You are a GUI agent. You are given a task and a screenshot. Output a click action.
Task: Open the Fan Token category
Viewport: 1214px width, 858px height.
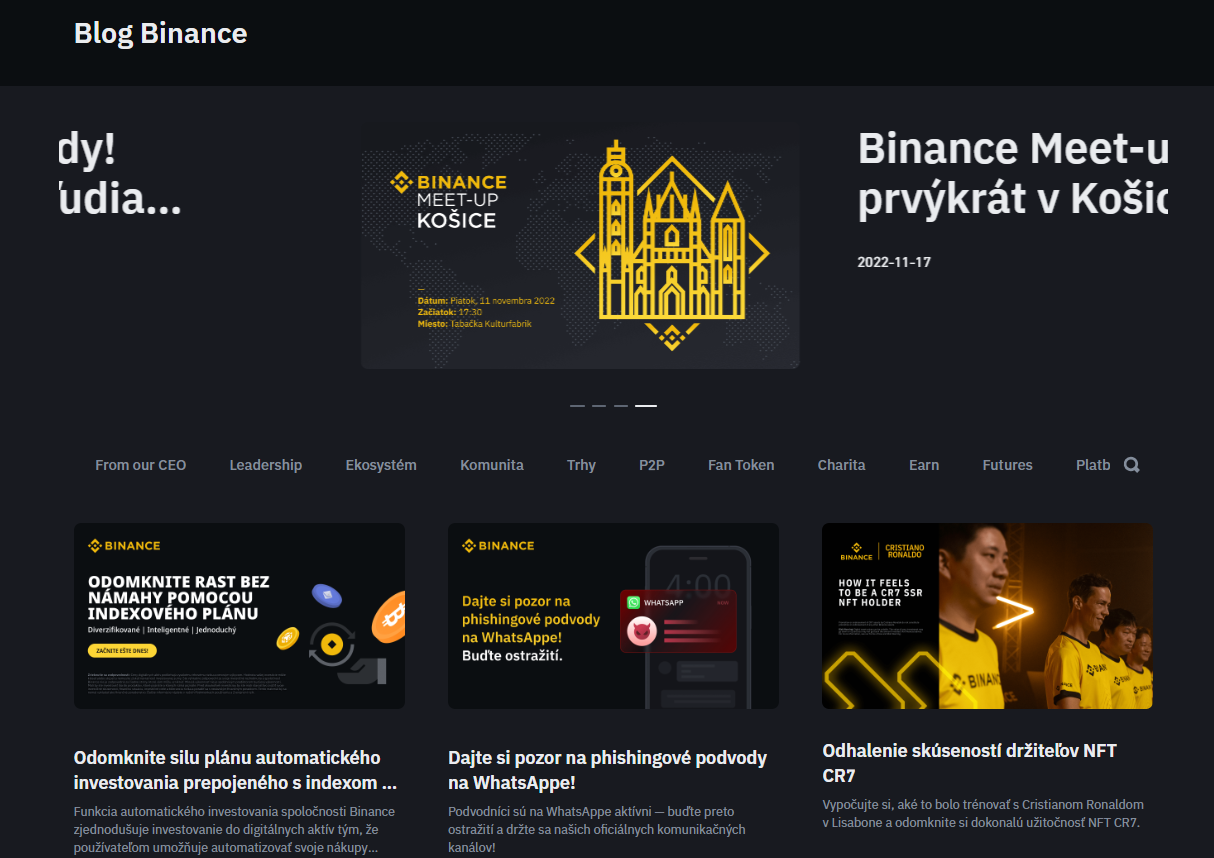pos(741,465)
